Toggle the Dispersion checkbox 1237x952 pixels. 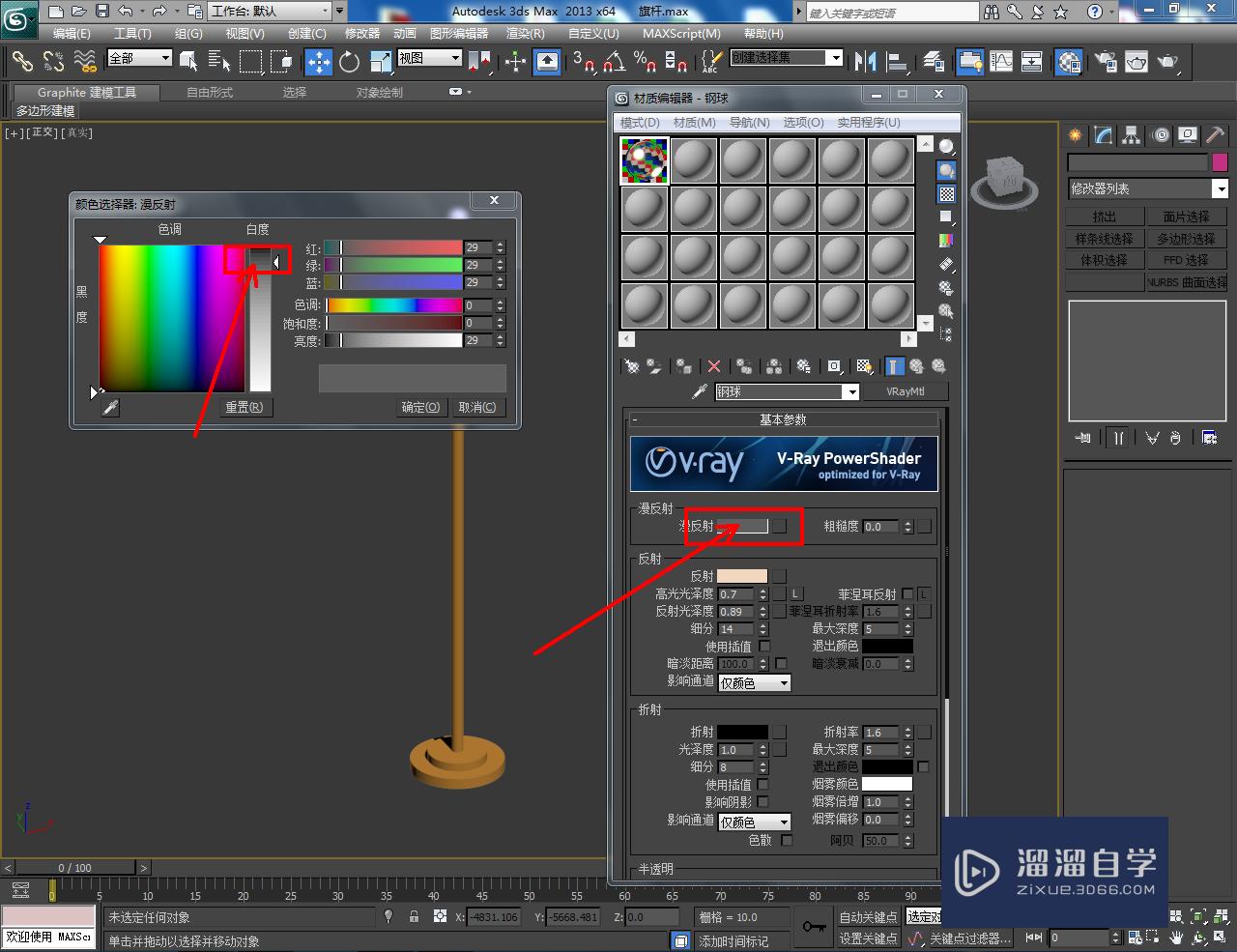[787, 840]
